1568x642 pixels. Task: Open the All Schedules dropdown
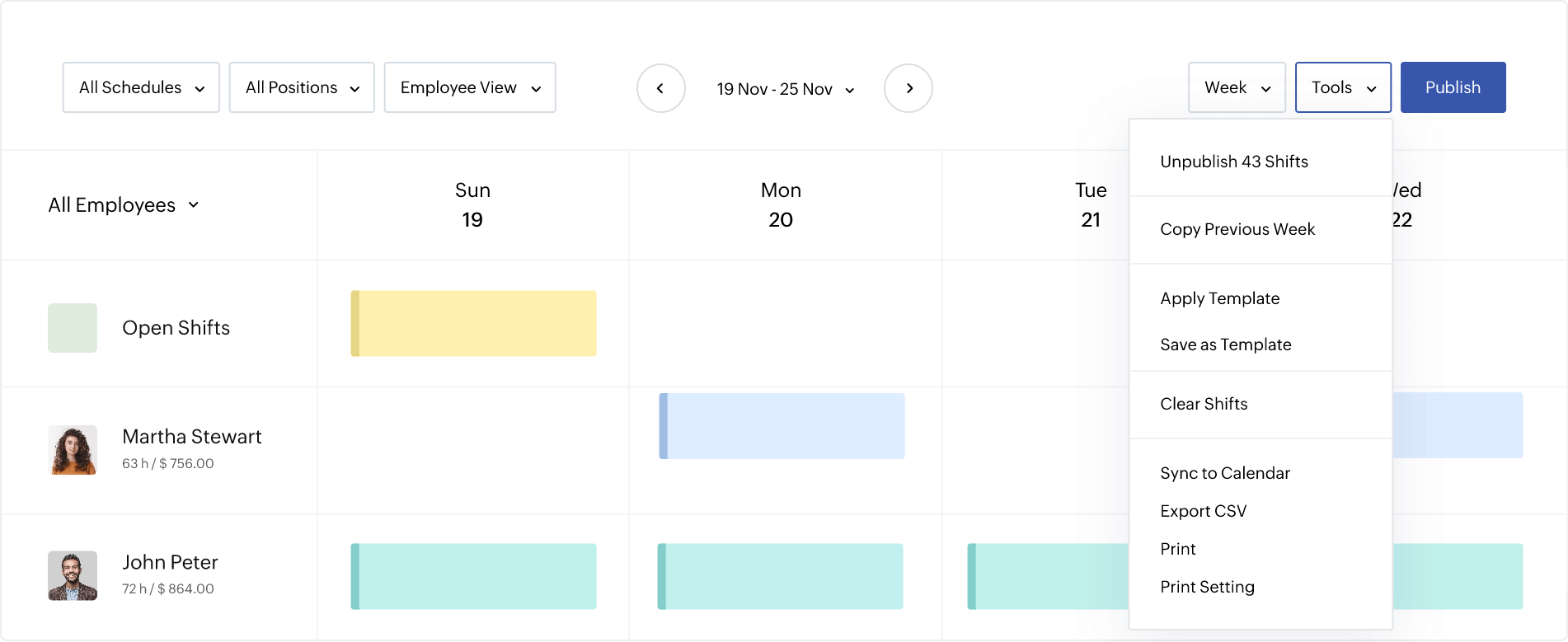(x=141, y=87)
